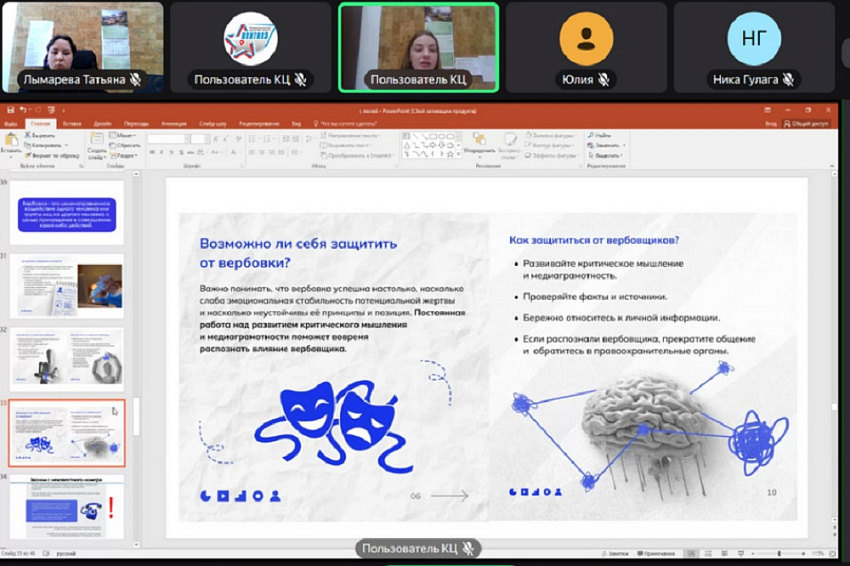Viewport: 850px width, 566px height.
Task: Select the blue Вербовка definition slide thumbnail
Action: pos(67,212)
